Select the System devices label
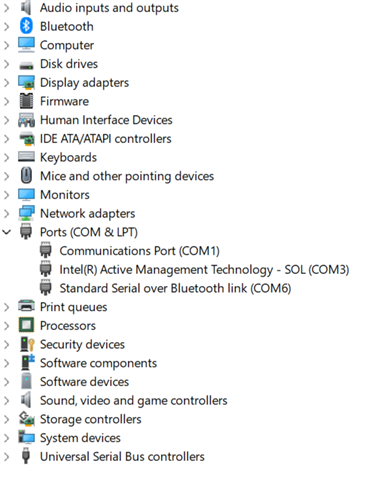Image resolution: width=369 pixels, height=480 pixels. pos(80,438)
